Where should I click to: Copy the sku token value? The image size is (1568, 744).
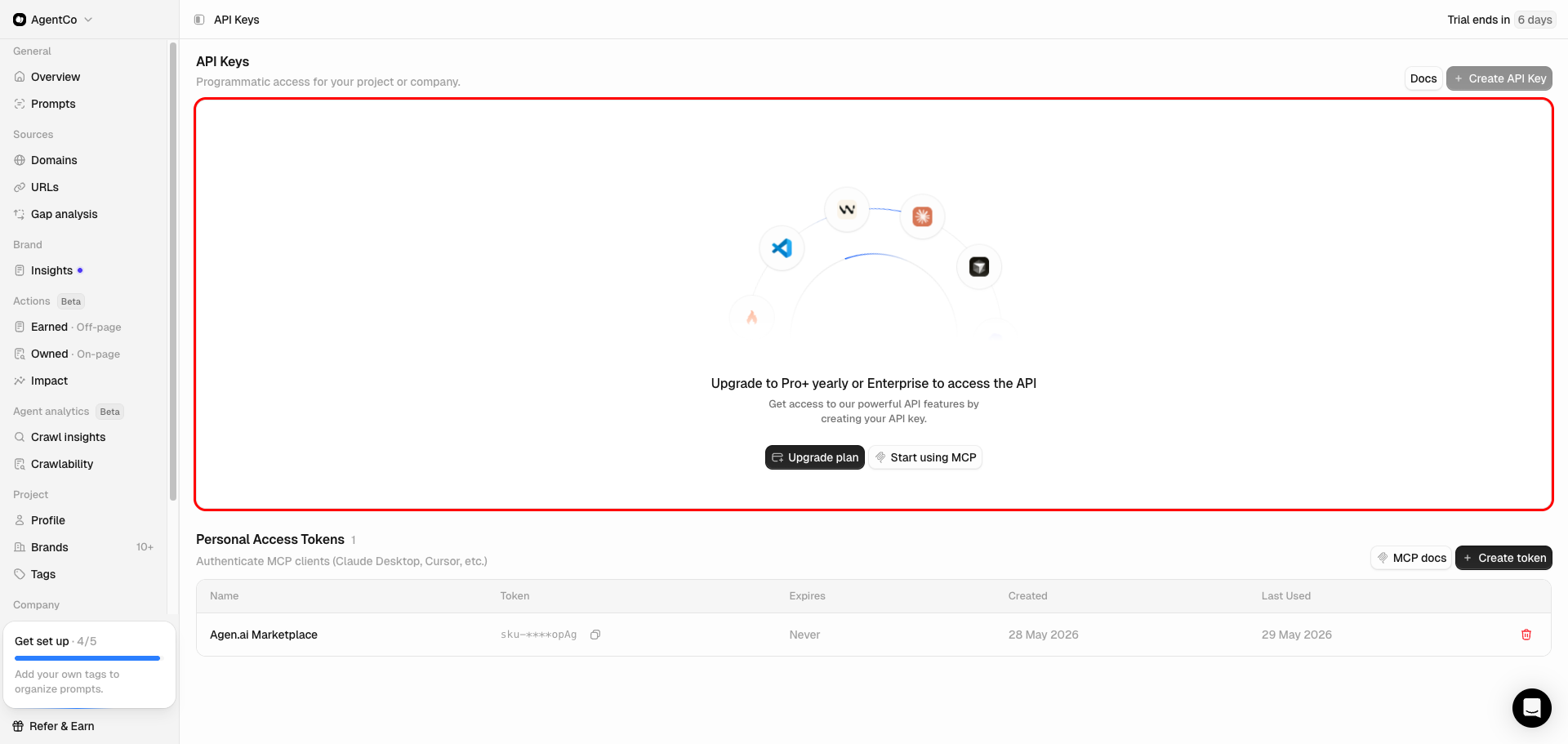tap(595, 635)
